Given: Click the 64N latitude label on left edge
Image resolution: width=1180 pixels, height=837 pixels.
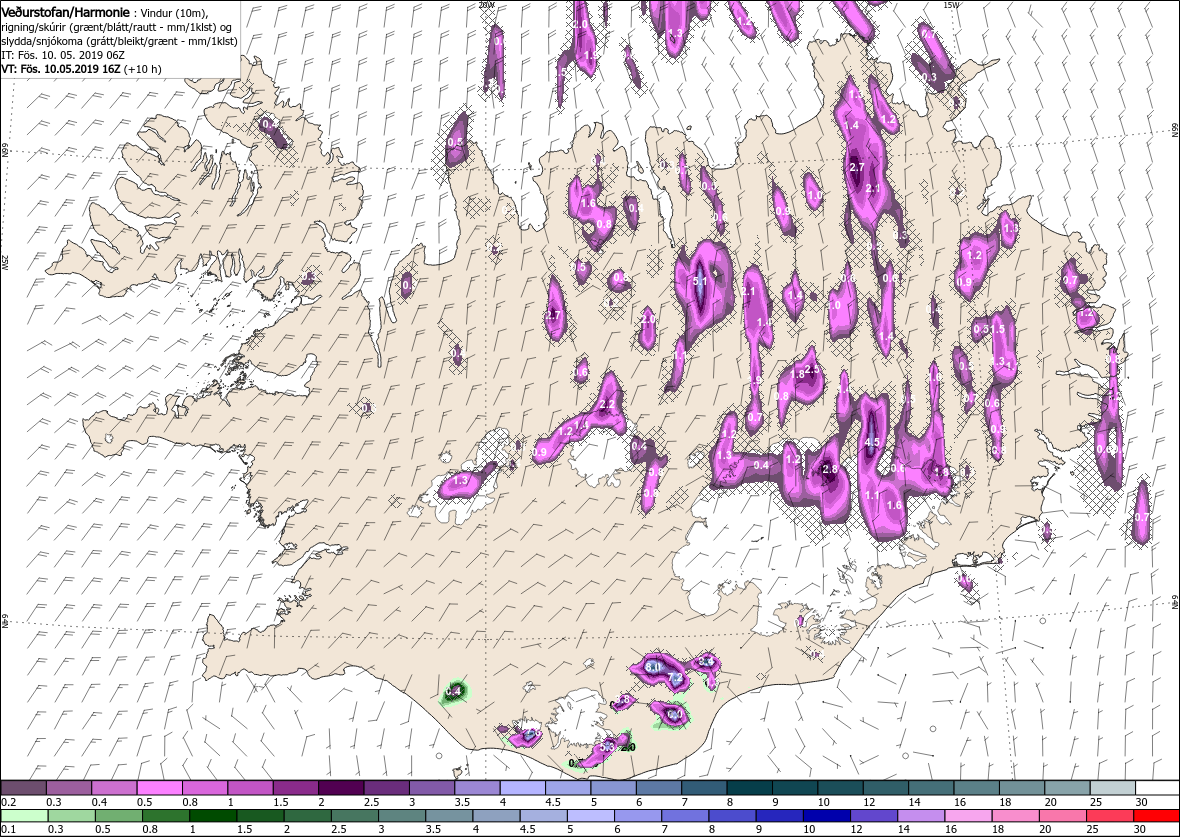Looking at the screenshot, I should (5, 622).
